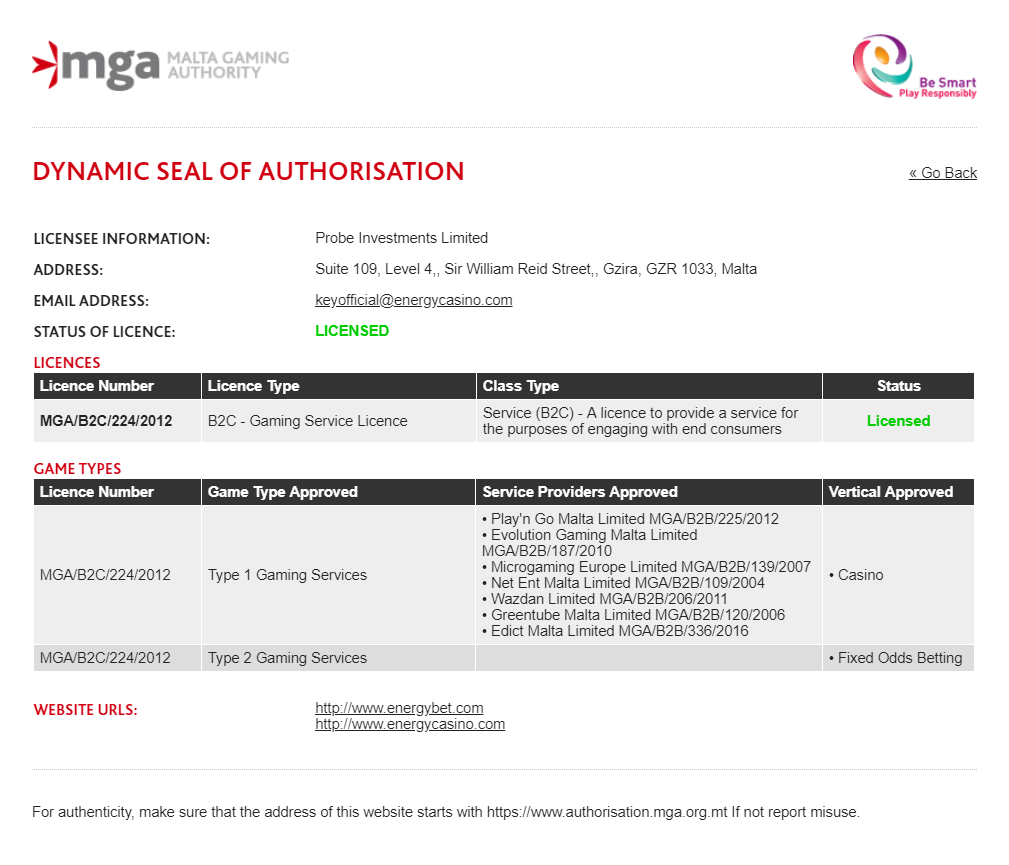Click the Fixed Odds Betting vertical cell
Viewport: 1009px width, 865px height.
[896, 658]
